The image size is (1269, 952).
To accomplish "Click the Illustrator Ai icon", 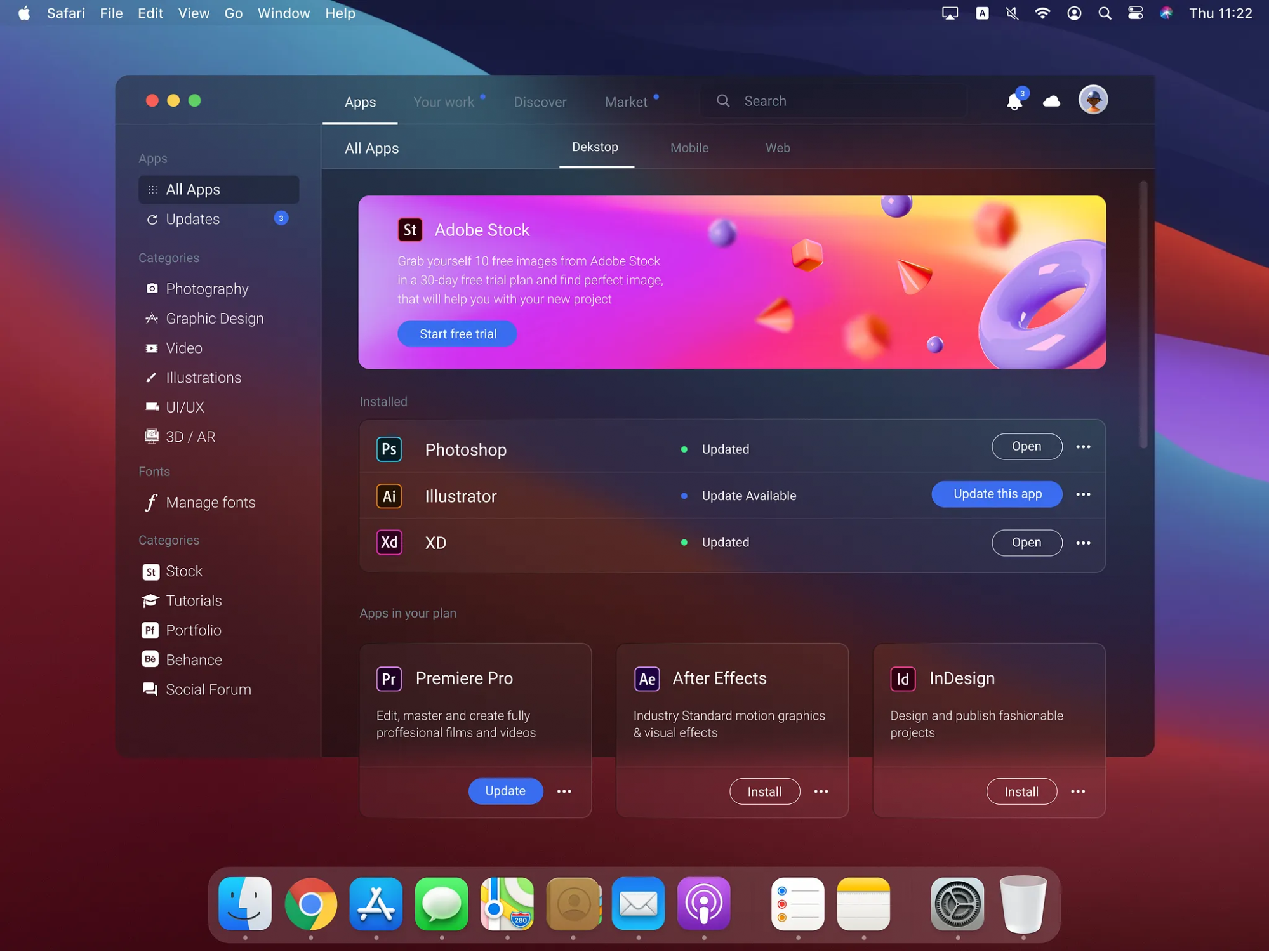I will tap(389, 496).
